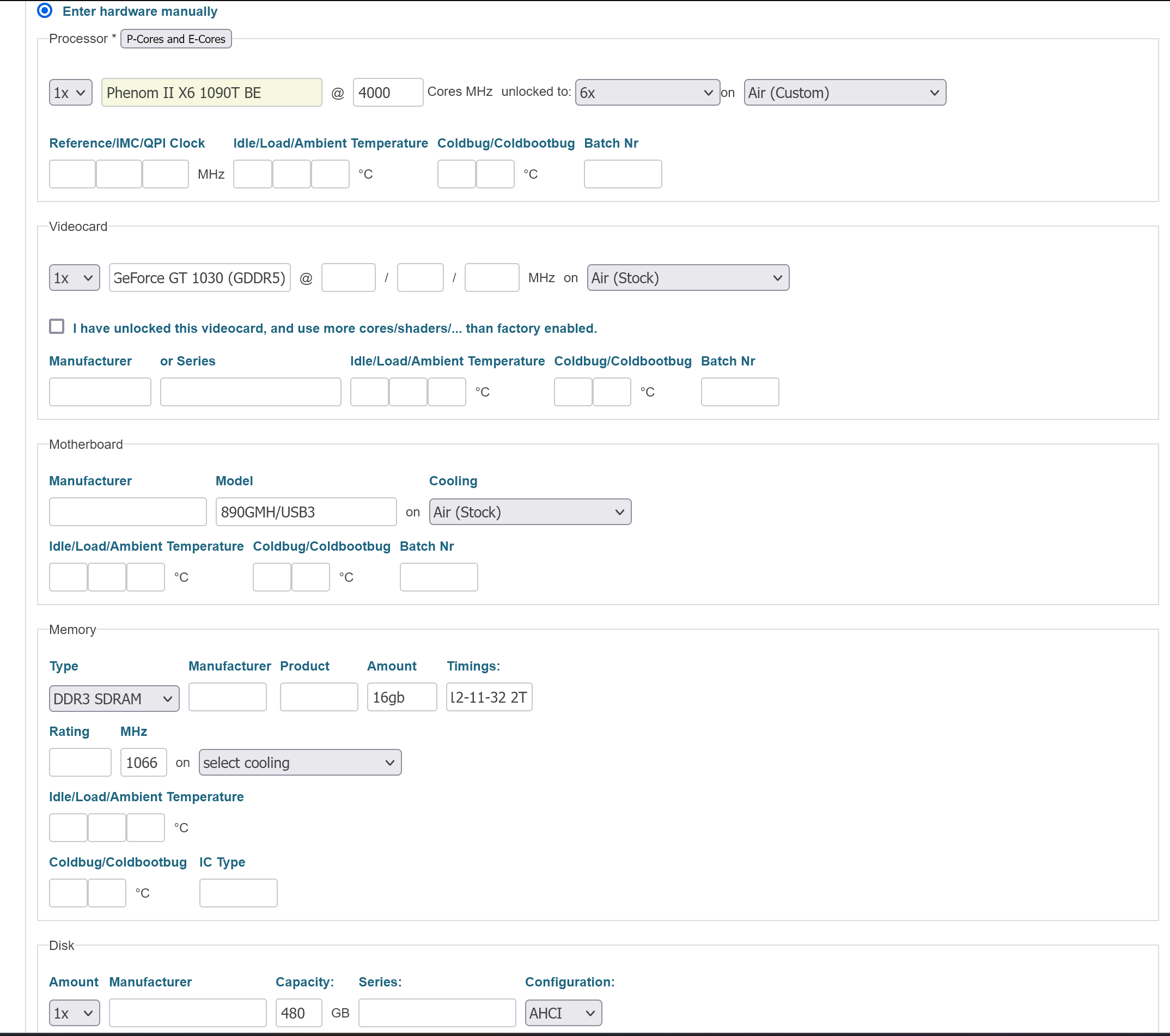
Task: Click the P-Cores and E-Cores button
Action: 176,39
